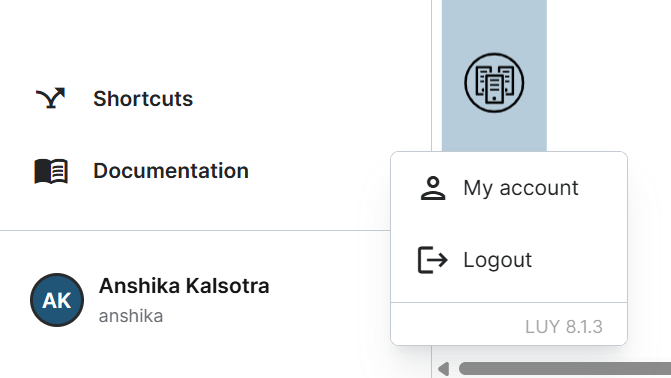Select Logout text in the user menu
The height and width of the screenshot is (378, 671).
pos(497,260)
